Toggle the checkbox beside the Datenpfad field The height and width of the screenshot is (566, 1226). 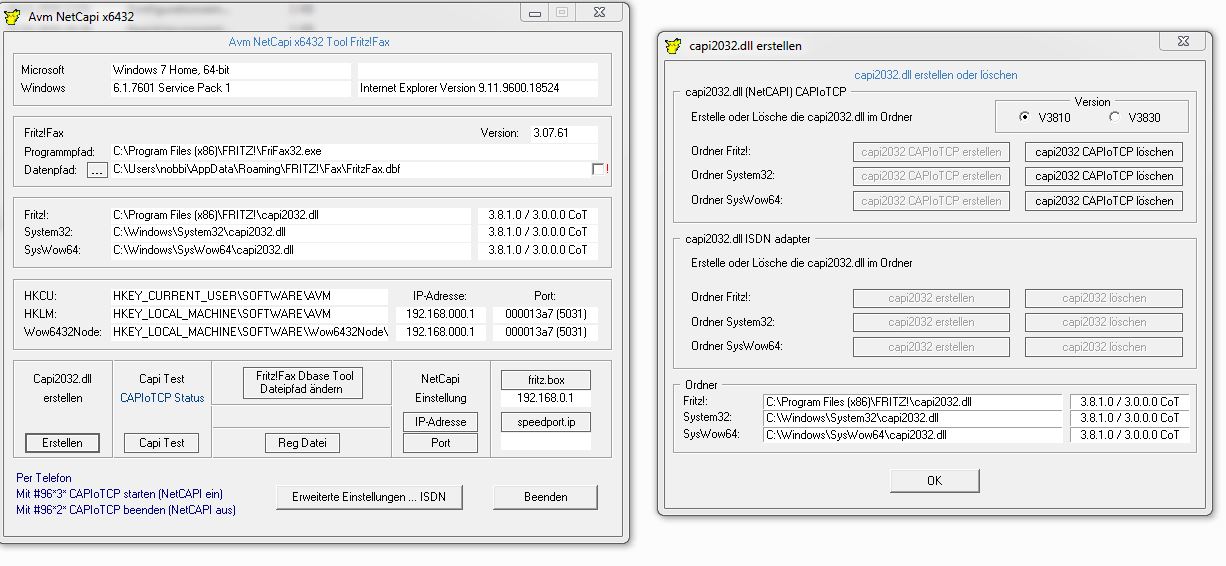(x=598, y=169)
